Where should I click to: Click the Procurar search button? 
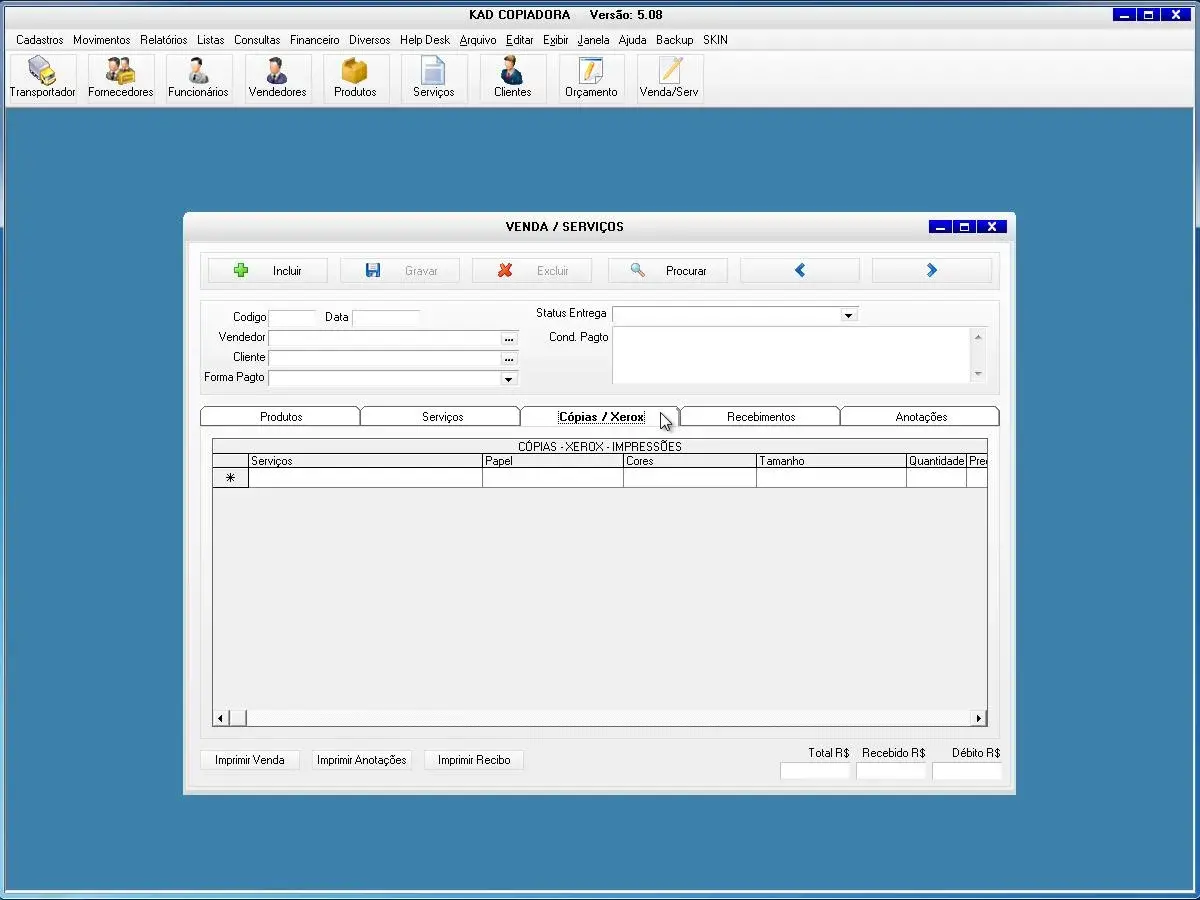pos(667,271)
